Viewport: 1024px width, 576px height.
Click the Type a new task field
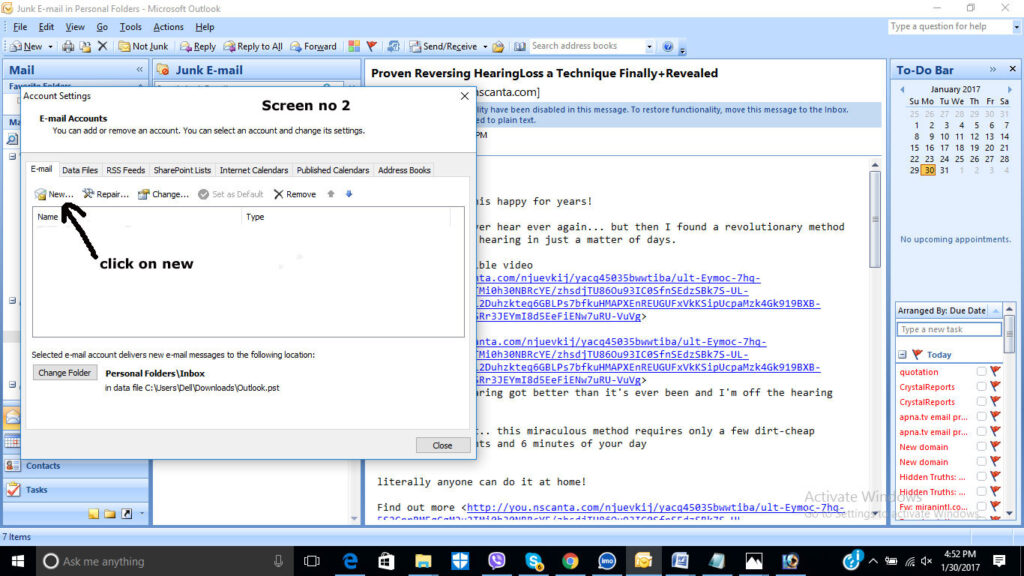coord(949,330)
